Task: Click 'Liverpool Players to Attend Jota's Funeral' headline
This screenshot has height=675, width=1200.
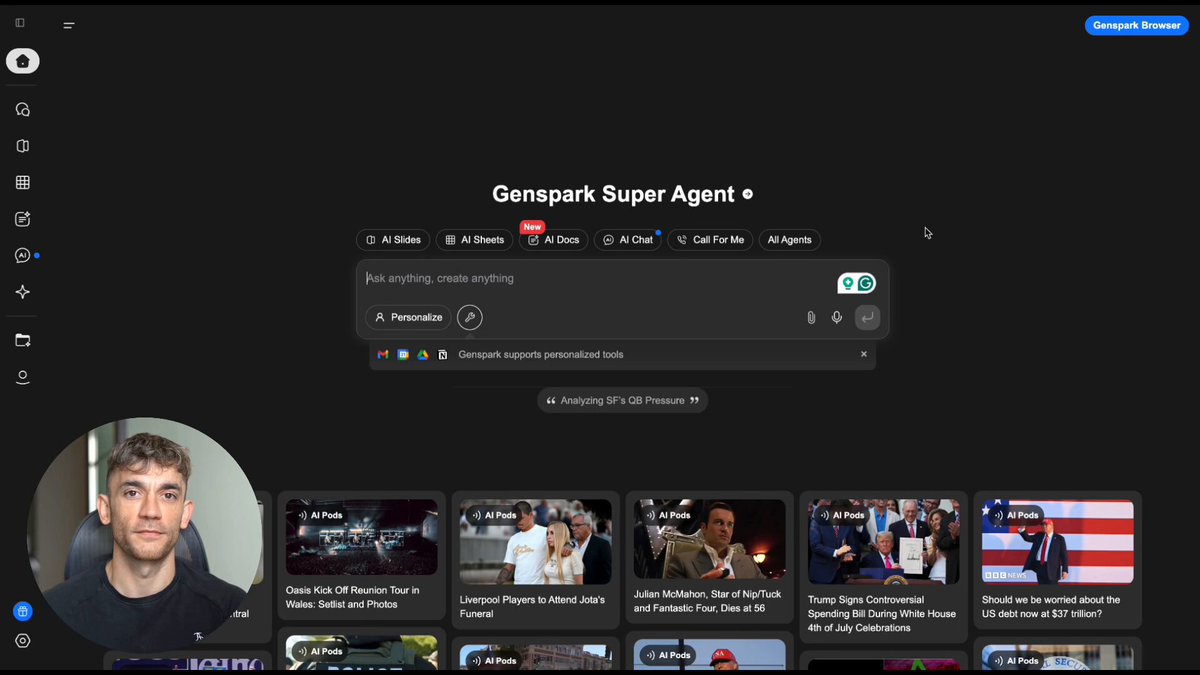Action: 533,606
